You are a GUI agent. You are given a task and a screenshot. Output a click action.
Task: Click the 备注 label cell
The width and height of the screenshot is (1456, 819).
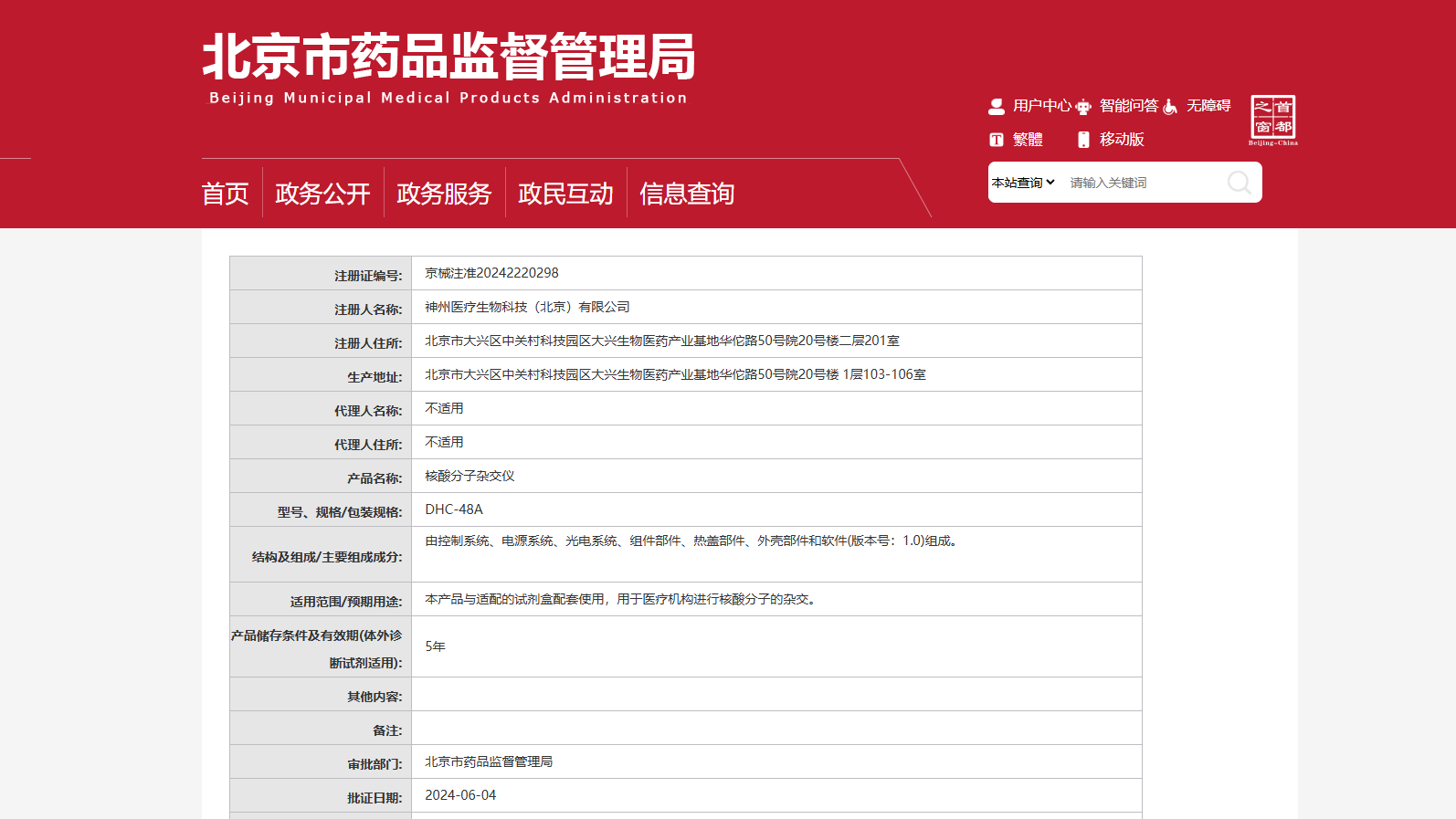tap(321, 728)
